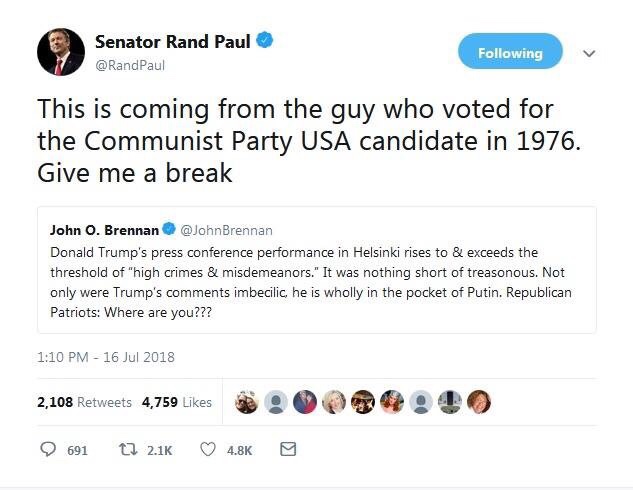Send tweet via the envelope icon
The image size is (633, 490).
pos(287,450)
